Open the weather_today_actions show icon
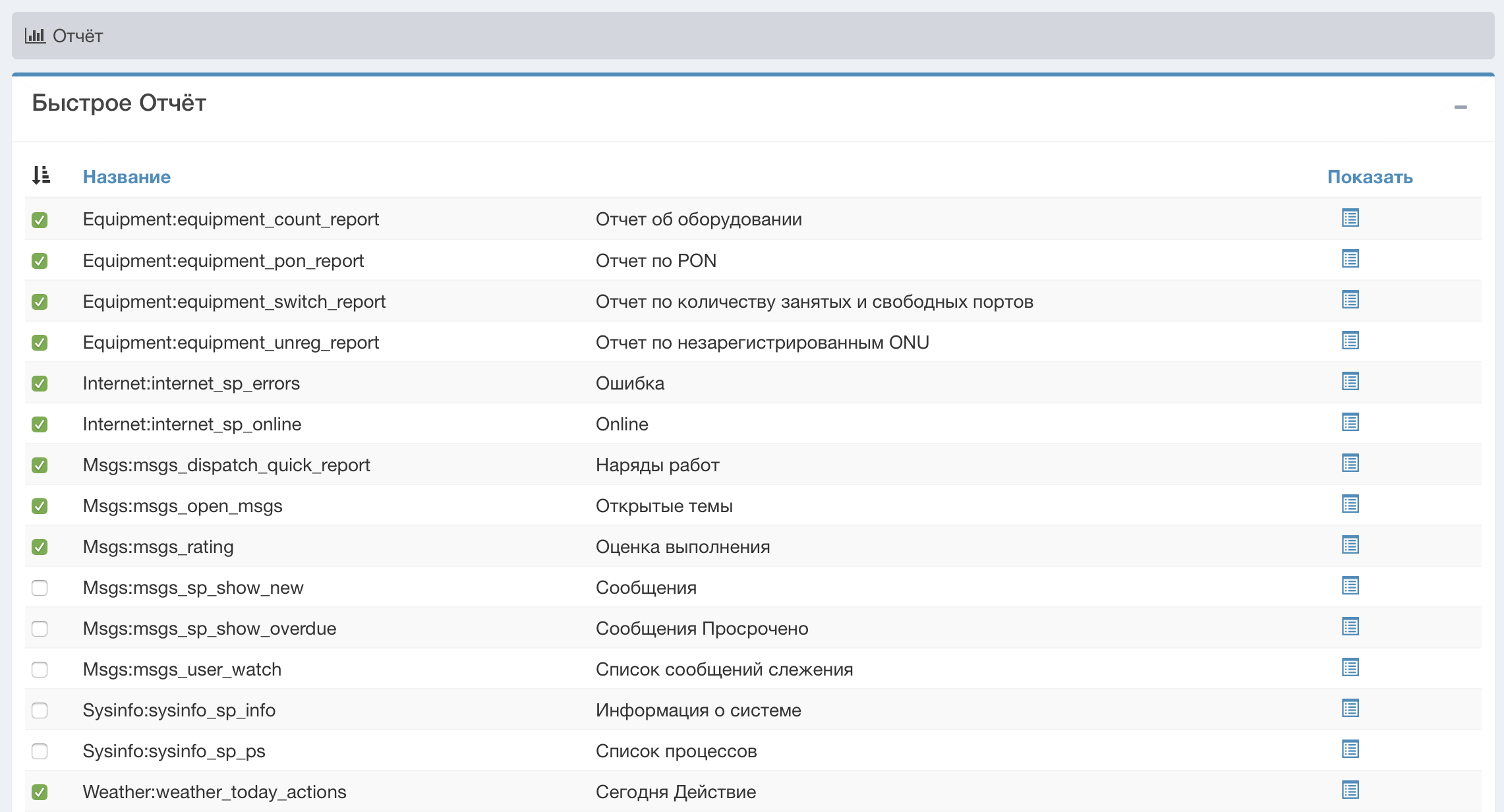 click(x=1350, y=790)
